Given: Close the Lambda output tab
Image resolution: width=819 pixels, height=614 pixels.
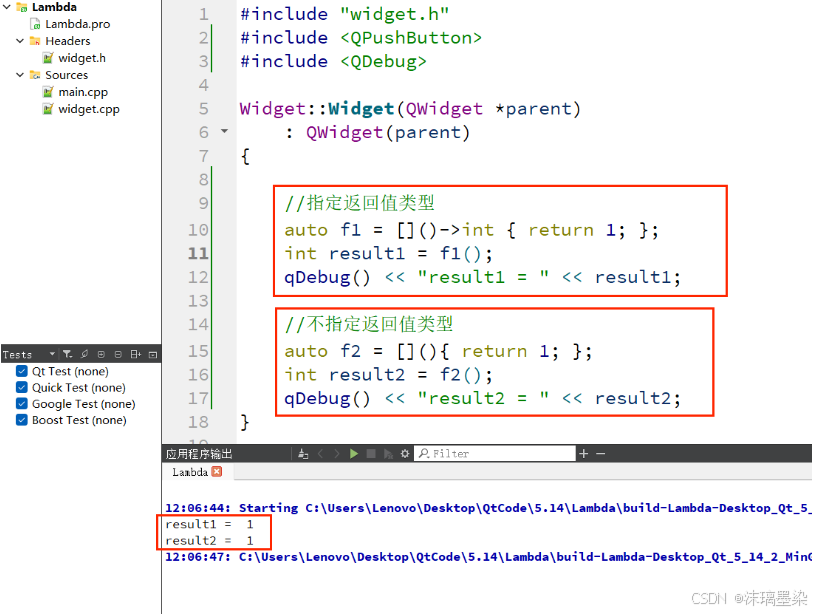Looking at the screenshot, I should point(217,471).
